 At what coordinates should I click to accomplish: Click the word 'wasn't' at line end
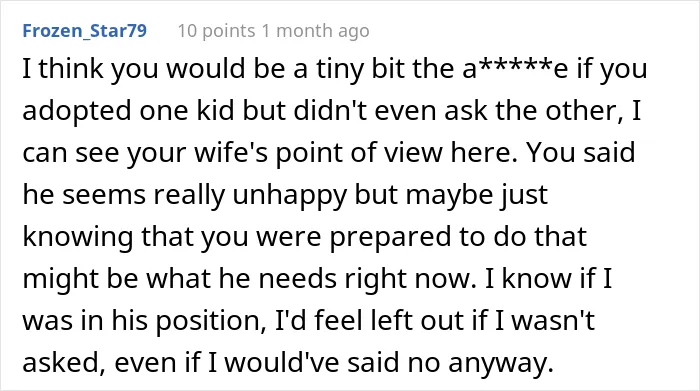pyautogui.click(x=553, y=320)
